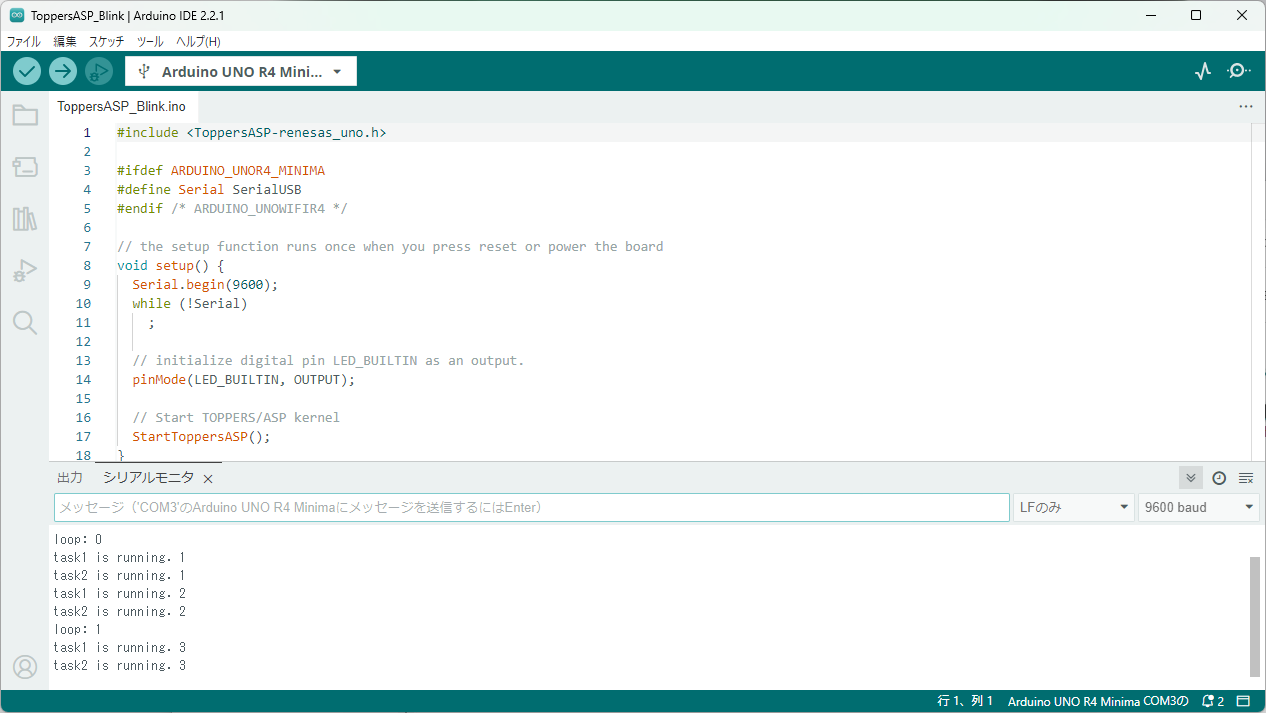Toggle timestamps in the serial monitor
The height and width of the screenshot is (713, 1266).
click(1218, 477)
